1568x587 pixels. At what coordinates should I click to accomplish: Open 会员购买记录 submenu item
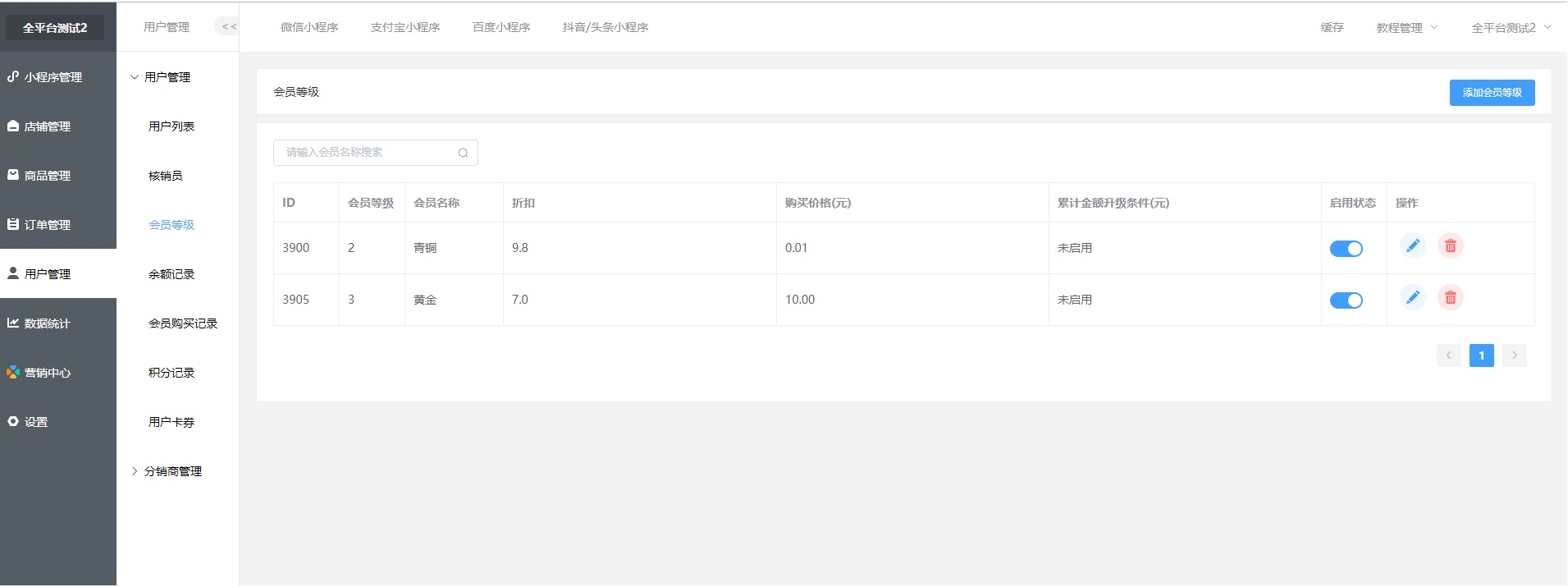coord(183,323)
